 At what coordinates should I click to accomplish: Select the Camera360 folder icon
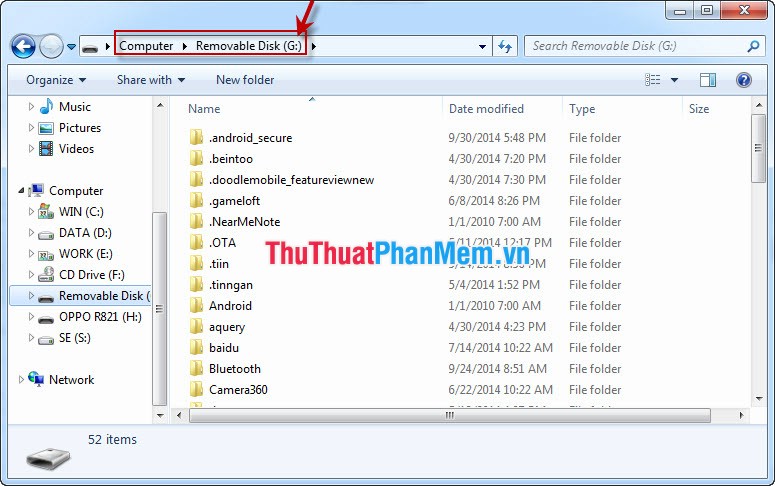(196, 390)
